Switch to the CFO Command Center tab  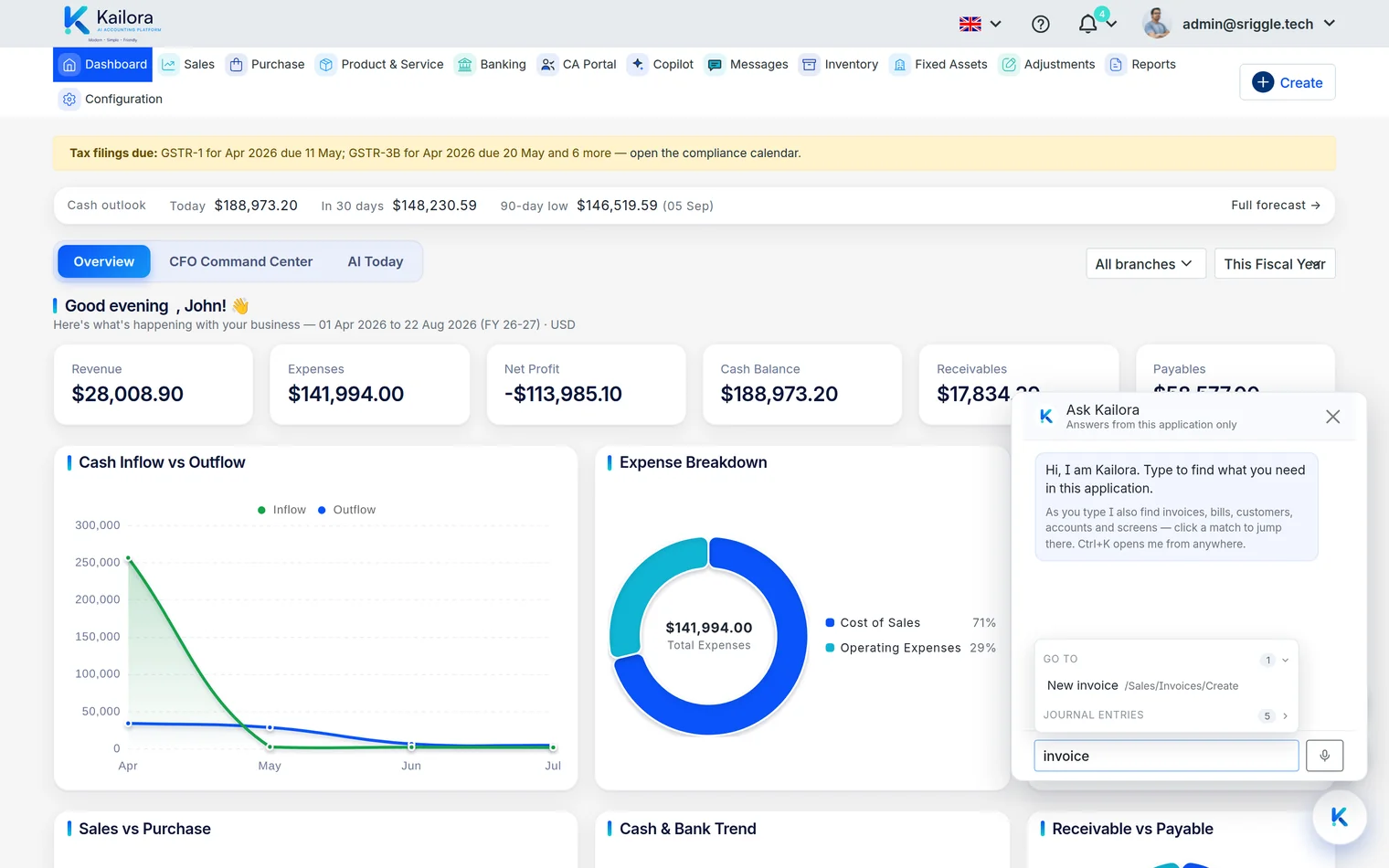point(241,261)
